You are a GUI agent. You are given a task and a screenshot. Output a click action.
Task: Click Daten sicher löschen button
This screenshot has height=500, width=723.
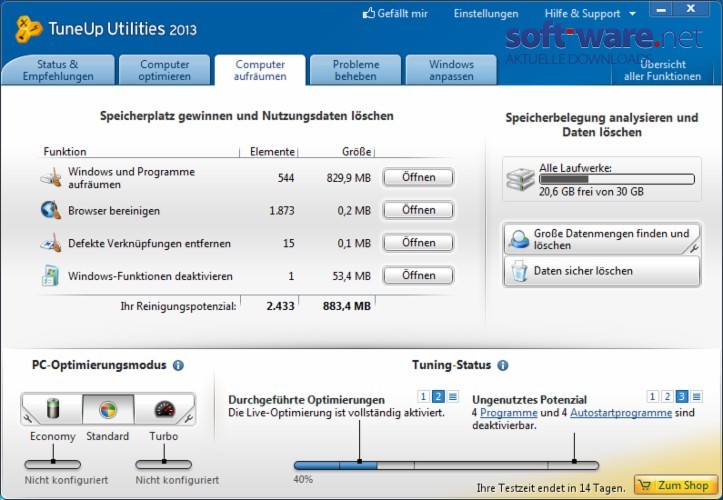602,271
